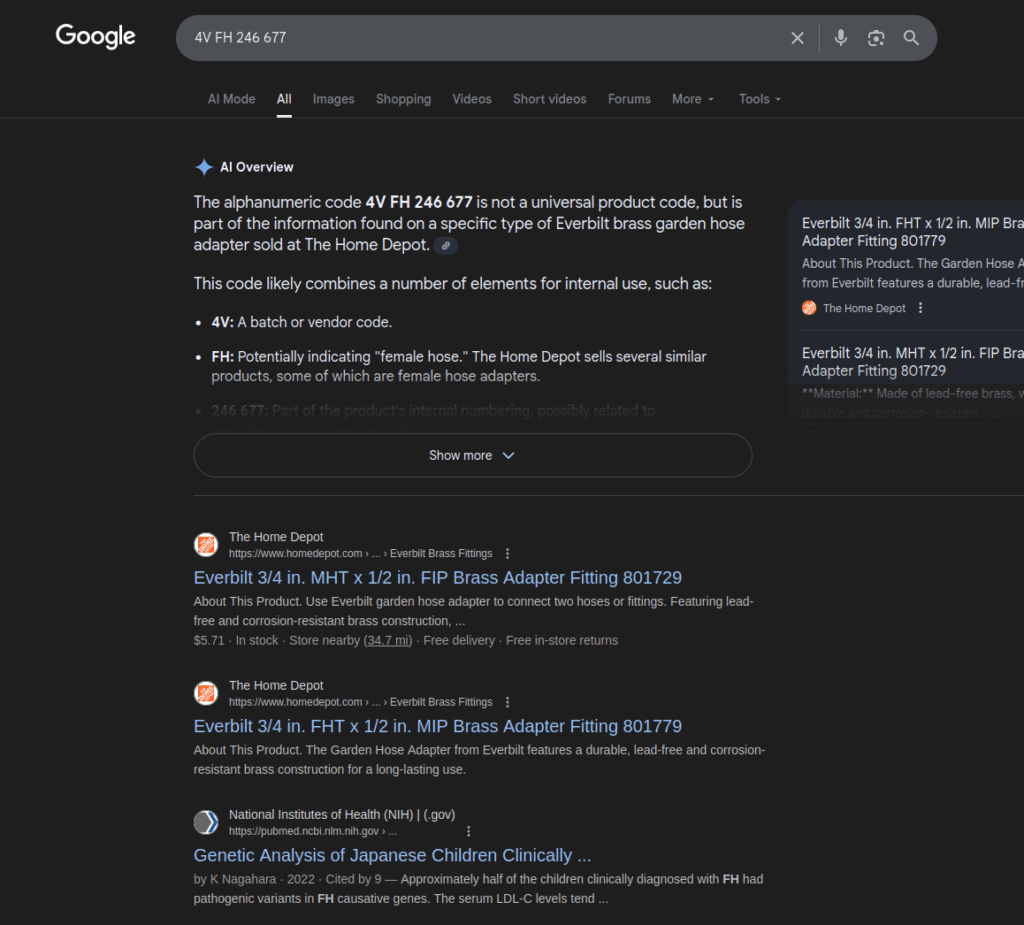Switch to Images tab
The image size is (1024, 925).
click(334, 99)
